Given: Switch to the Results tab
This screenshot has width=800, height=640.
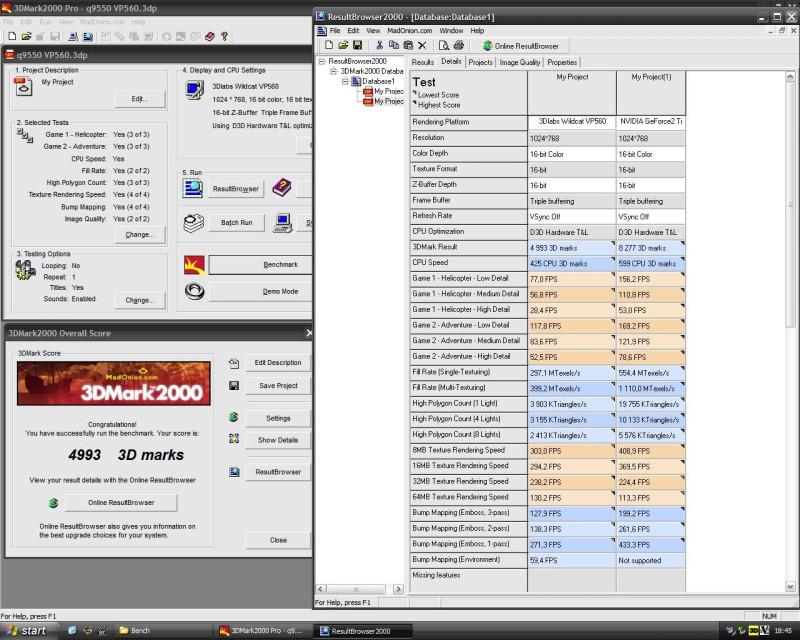Looking at the screenshot, I should click(422, 62).
